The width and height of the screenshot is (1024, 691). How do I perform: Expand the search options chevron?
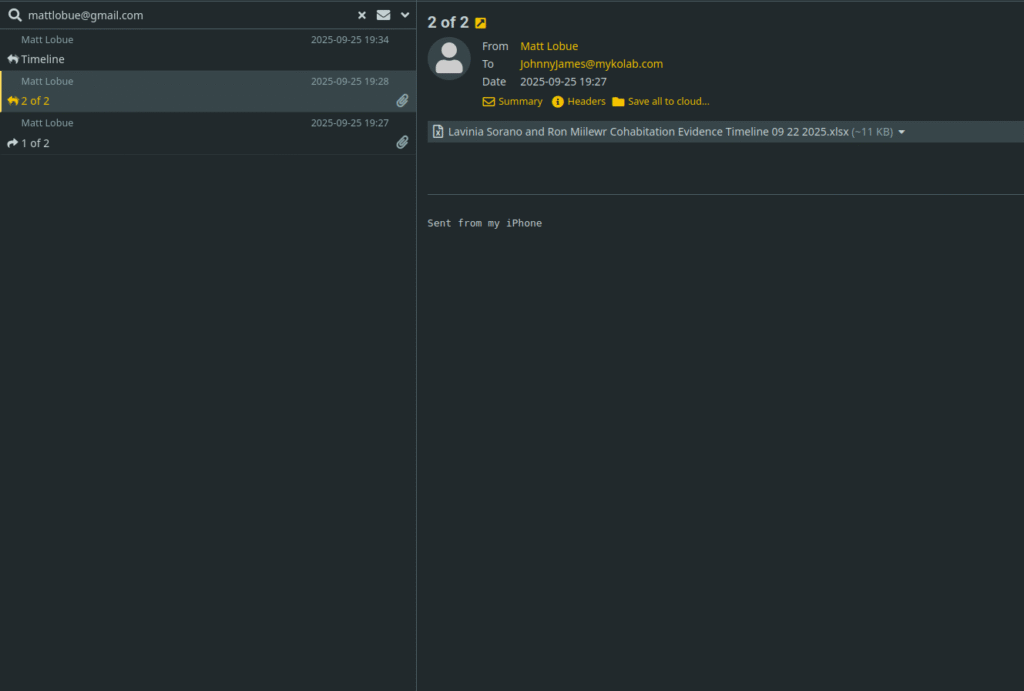pos(404,15)
